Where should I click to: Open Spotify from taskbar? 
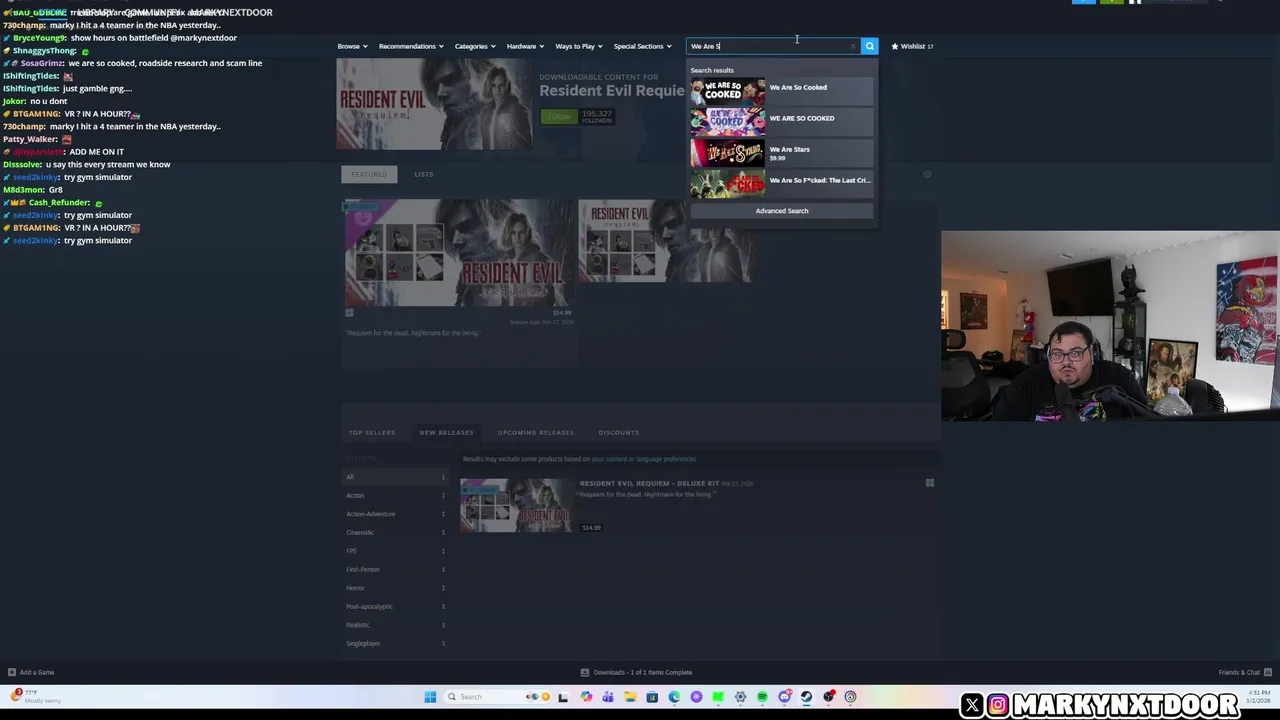pyautogui.click(x=762, y=697)
